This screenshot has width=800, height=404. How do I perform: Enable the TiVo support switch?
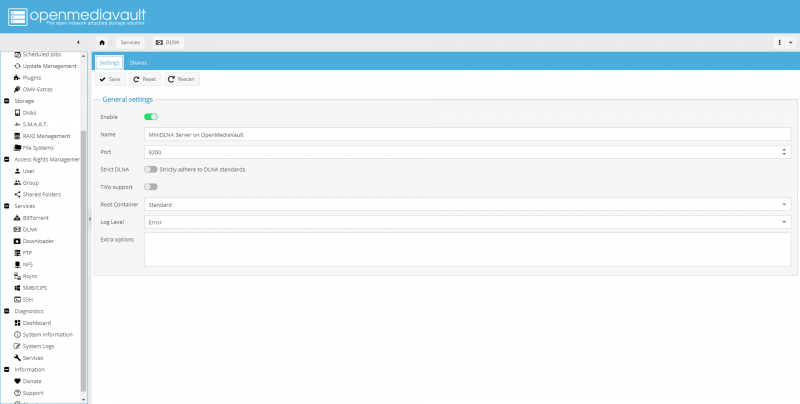151,187
